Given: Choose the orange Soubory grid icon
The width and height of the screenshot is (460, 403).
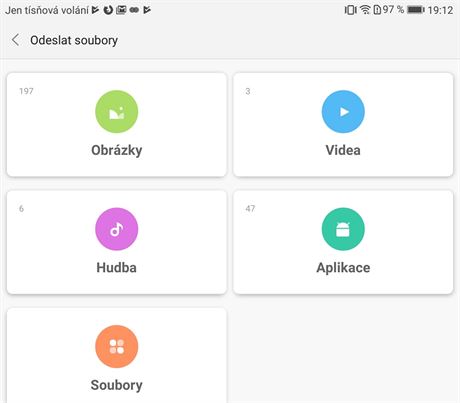Looking at the screenshot, I should [x=117, y=346].
